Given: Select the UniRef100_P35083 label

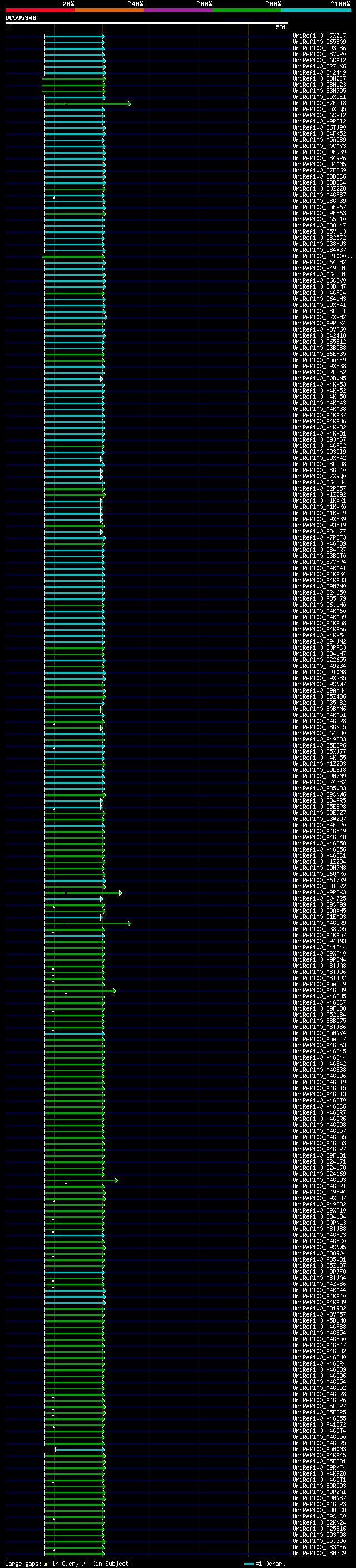Looking at the screenshot, I should tap(319, 788).
